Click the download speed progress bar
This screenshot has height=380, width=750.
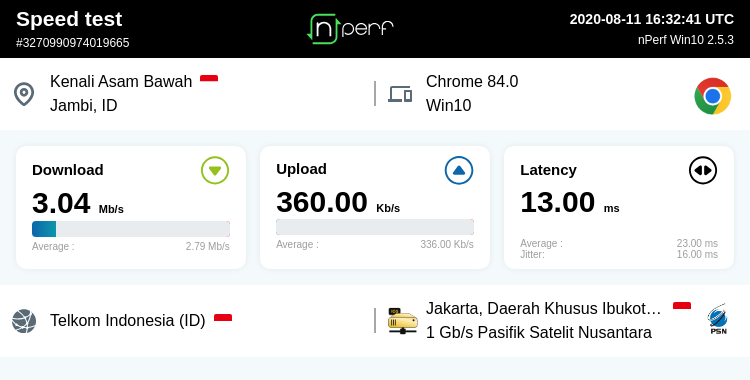click(x=131, y=229)
